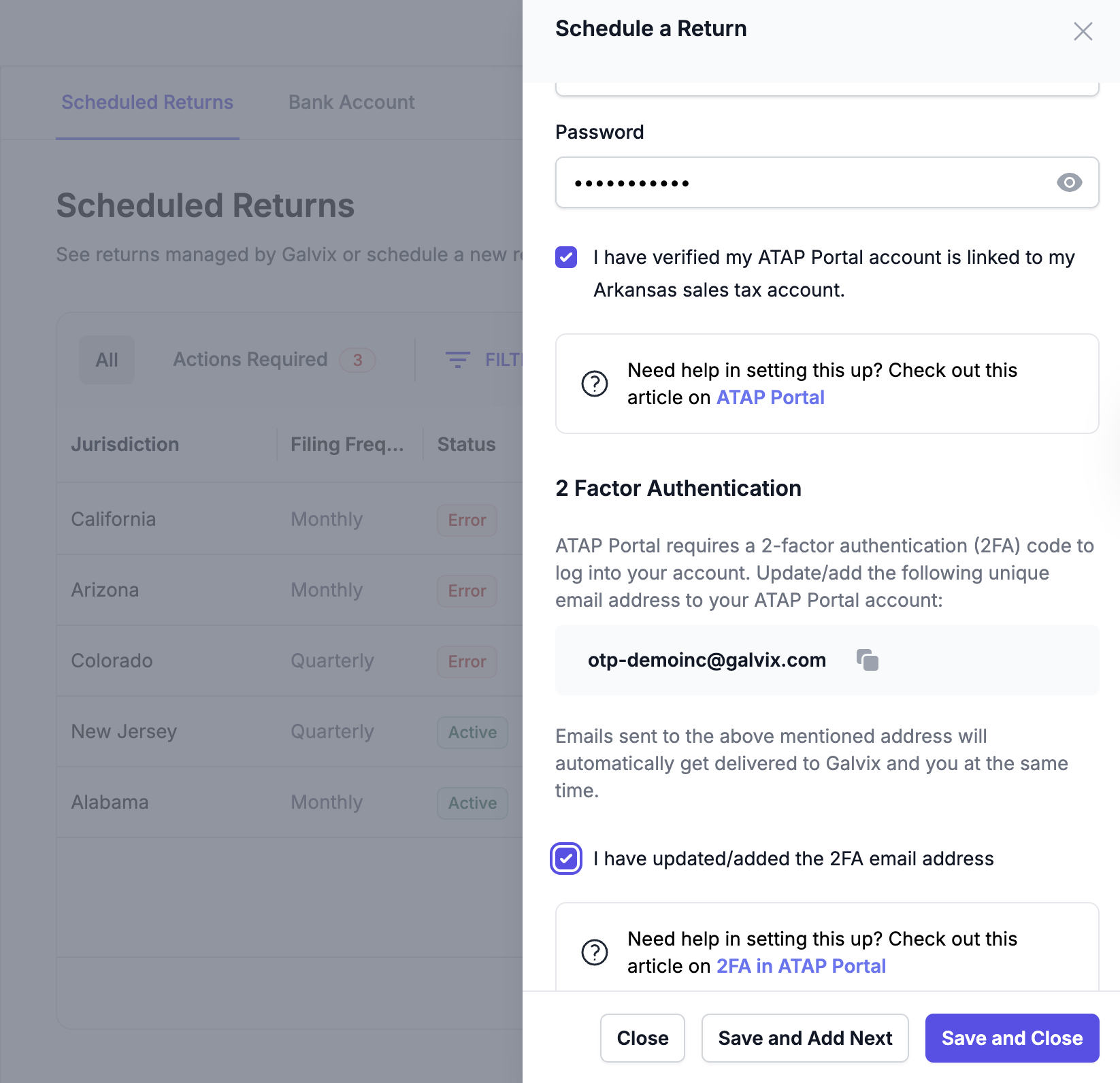Toggle the 2FA email address updated checkbox

click(x=566, y=859)
